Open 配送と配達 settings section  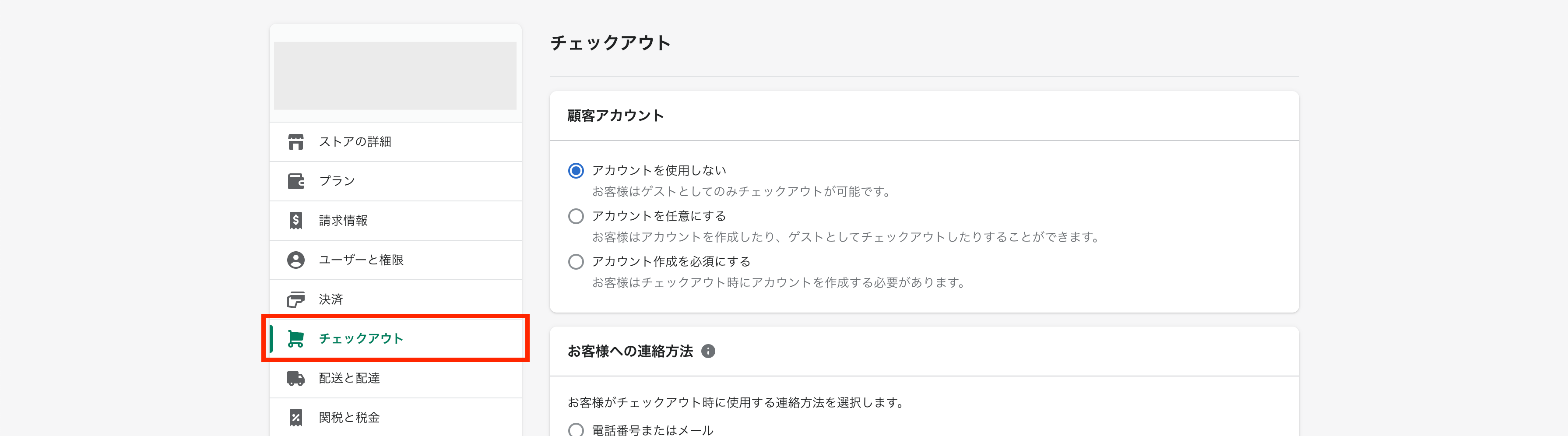pos(396,378)
